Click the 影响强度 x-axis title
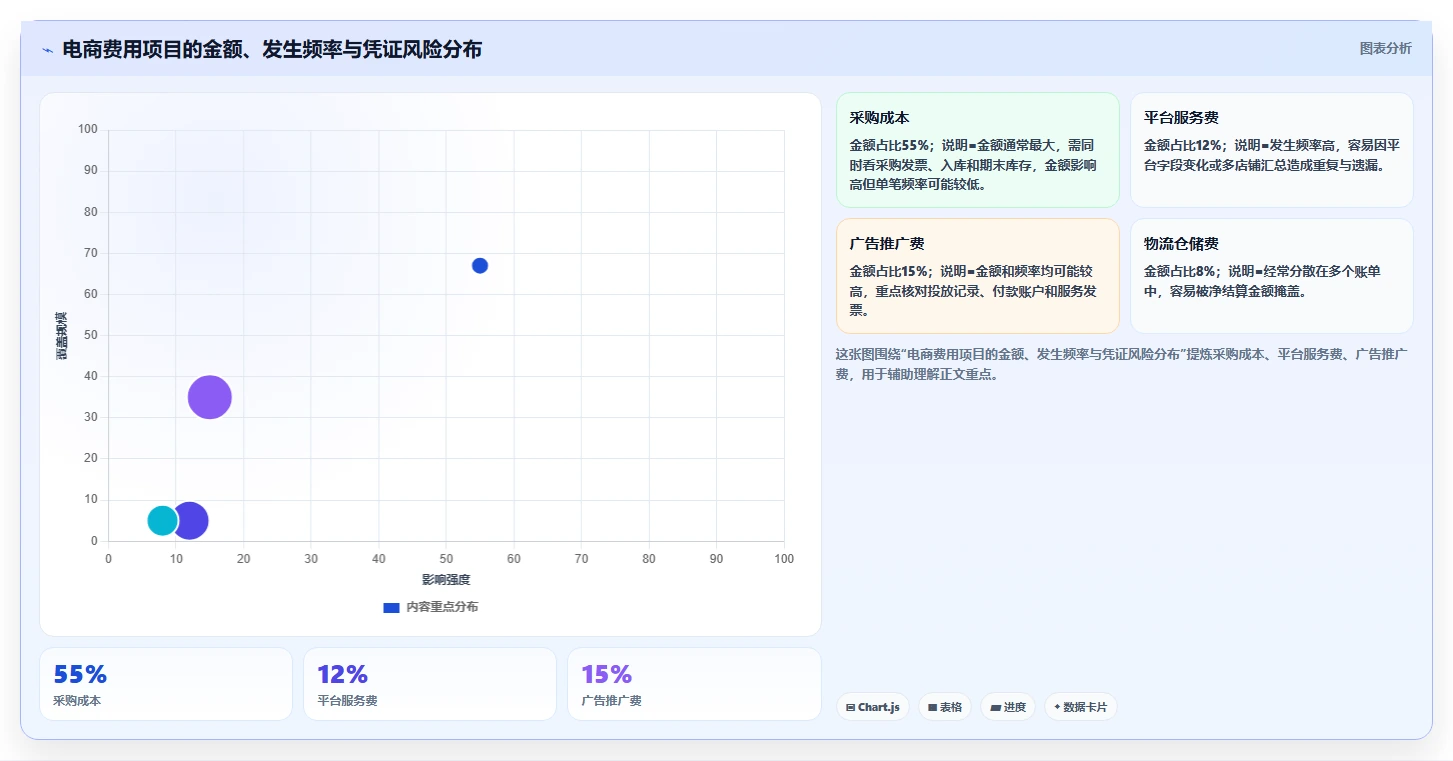 (446, 580)
